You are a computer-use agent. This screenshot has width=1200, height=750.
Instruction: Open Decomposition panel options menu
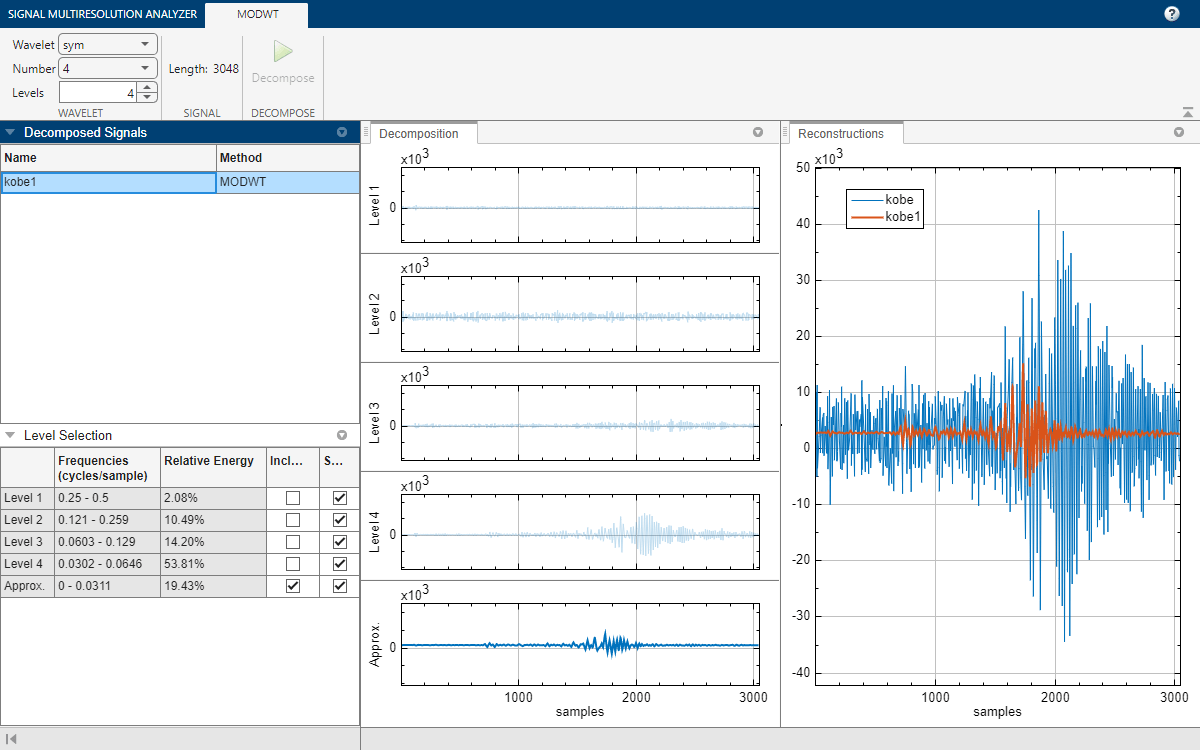pos(758,132)
